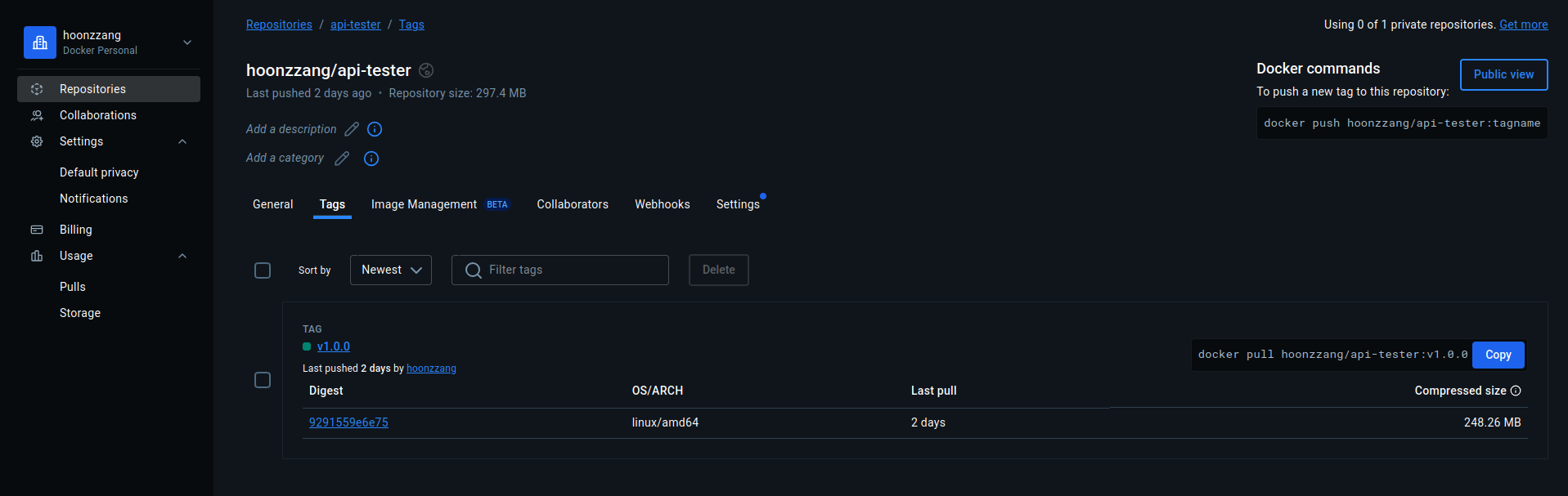
Task: Edit category with the pencil icon
Action: pyautogui.click(x=342, y=159)
